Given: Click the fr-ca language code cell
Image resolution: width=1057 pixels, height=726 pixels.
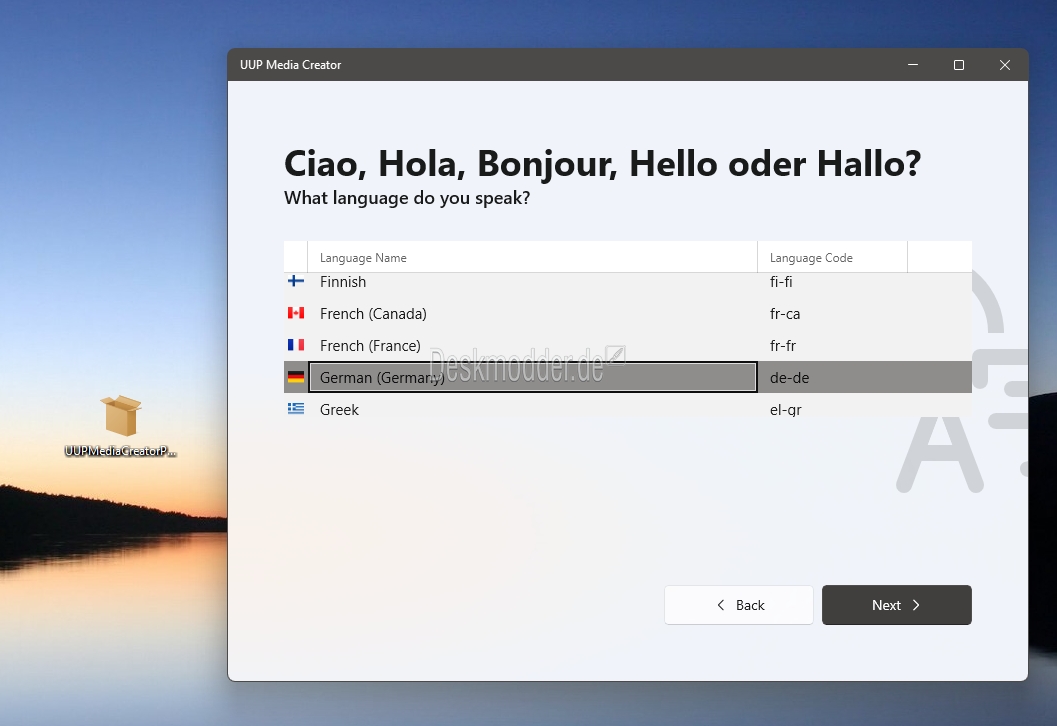Looking at the screenshot, I should pos(785,314).
